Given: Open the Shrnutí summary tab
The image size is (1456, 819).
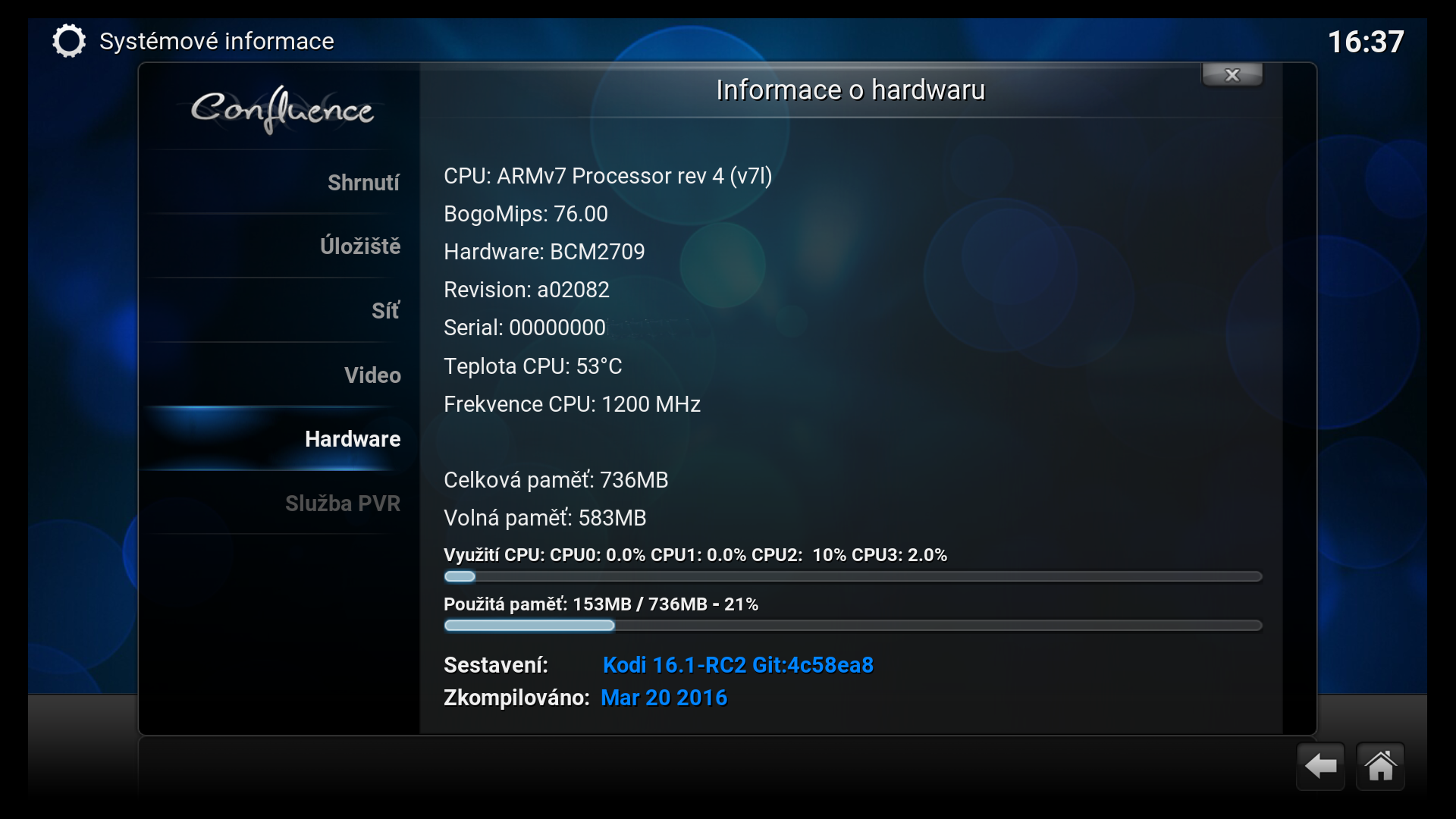Looking at the screenshot, I should point(363,183).
